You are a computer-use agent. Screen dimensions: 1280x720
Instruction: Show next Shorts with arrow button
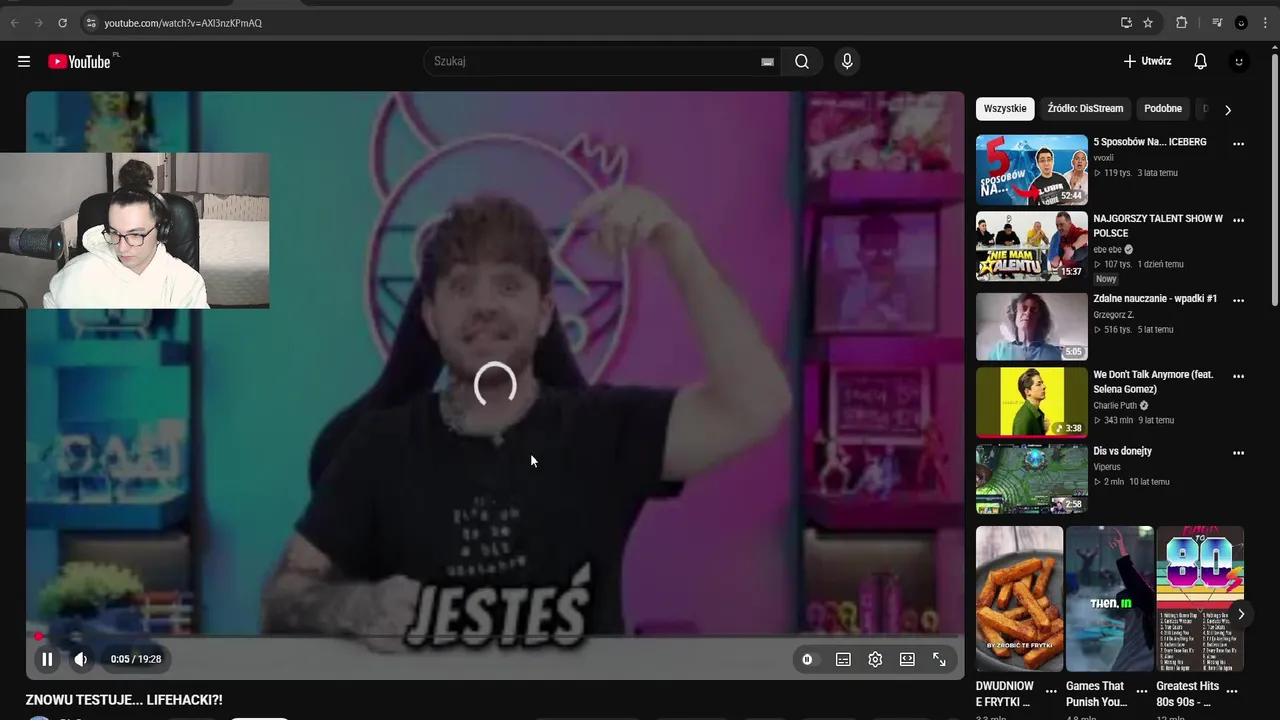(x=1241, y=614)
